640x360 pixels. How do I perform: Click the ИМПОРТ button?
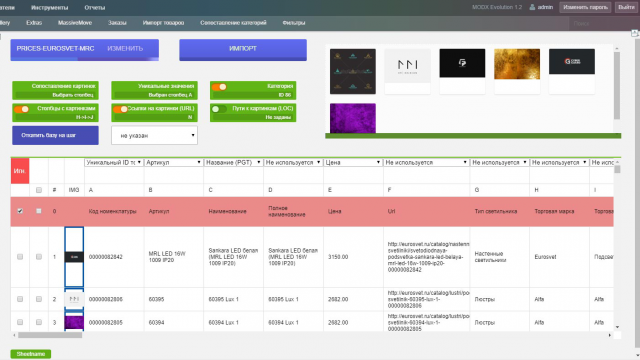(243, 50)
